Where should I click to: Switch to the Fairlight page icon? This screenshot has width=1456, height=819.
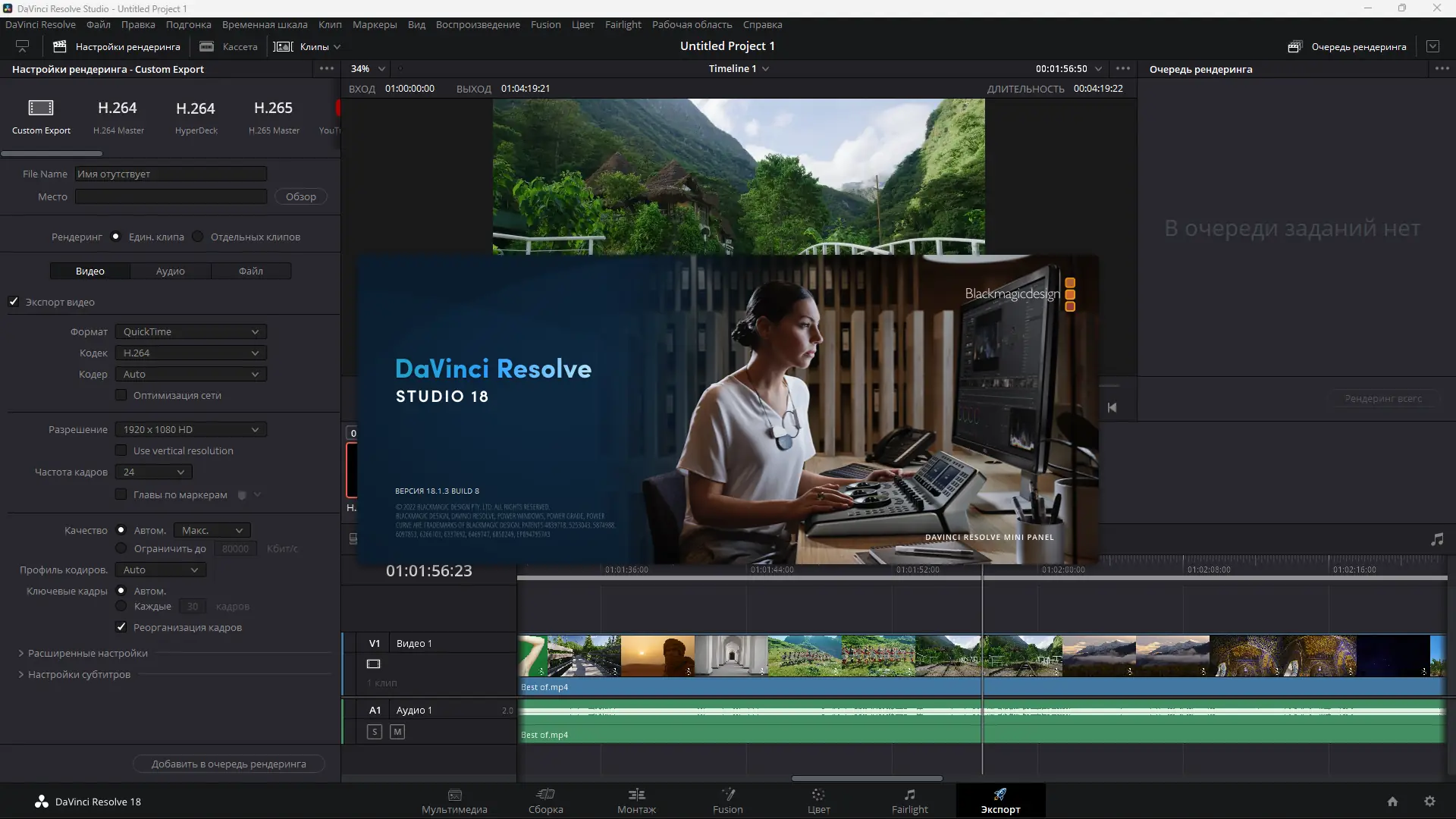coord(909,800)
